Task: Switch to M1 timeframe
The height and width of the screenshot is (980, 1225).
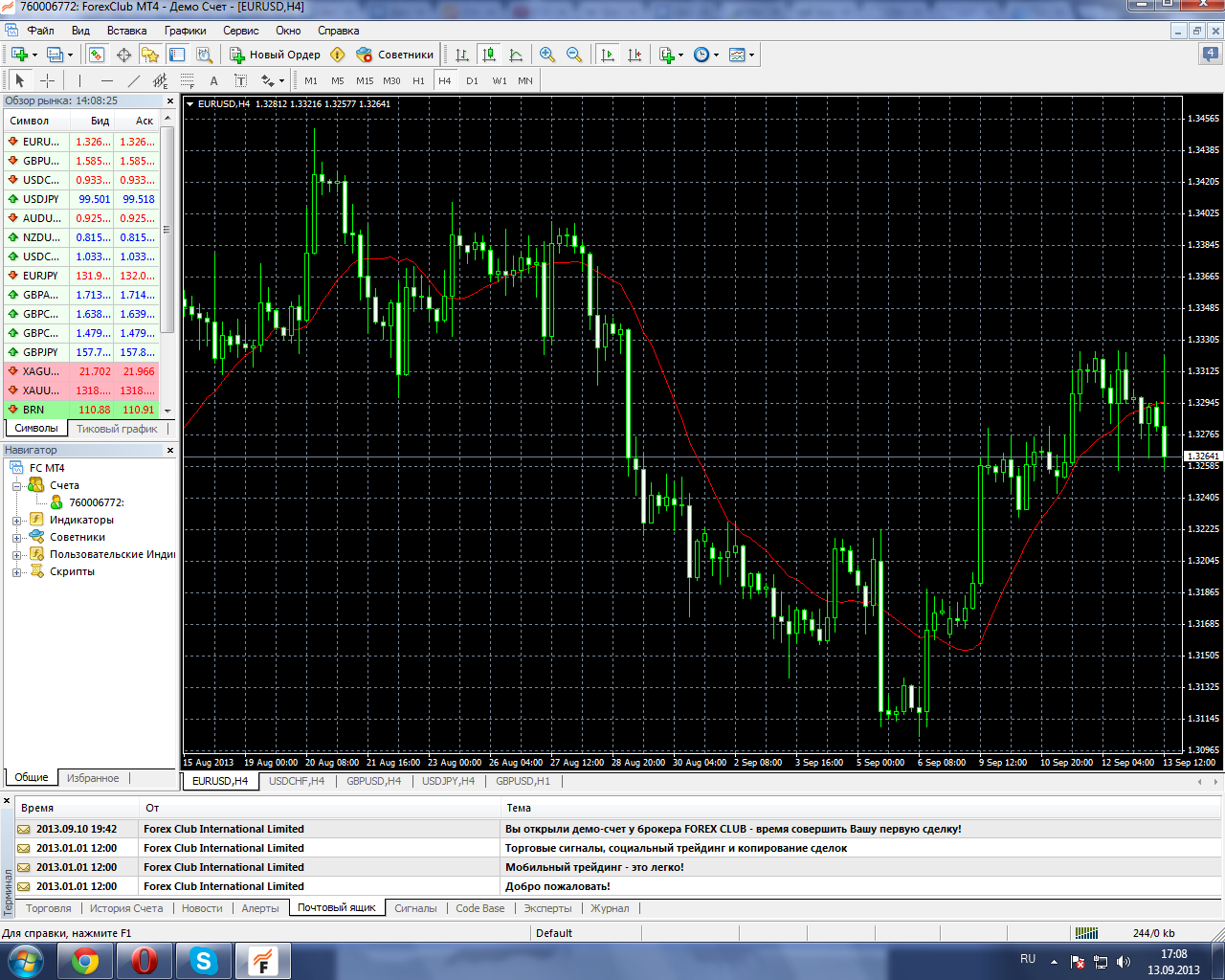Action: [311, 80]
